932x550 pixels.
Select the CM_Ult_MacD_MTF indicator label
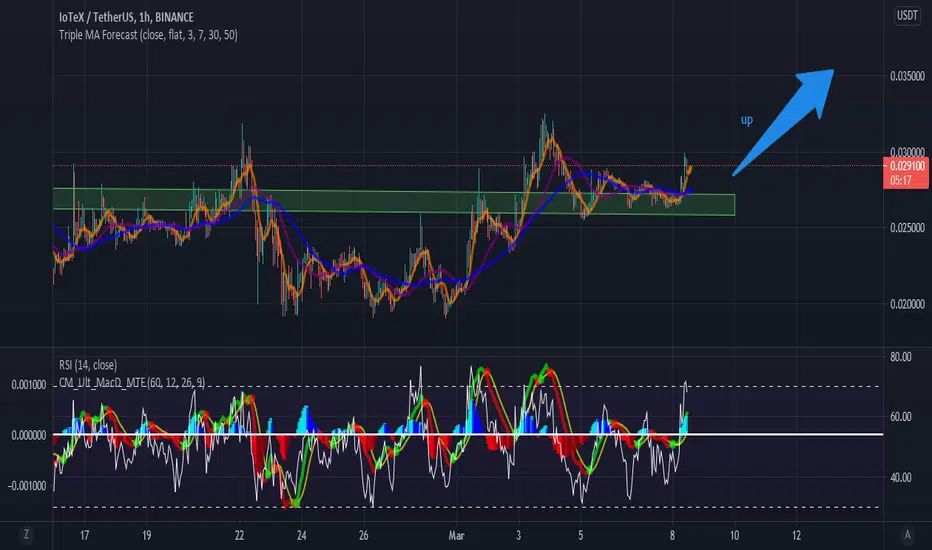[132, 382]
